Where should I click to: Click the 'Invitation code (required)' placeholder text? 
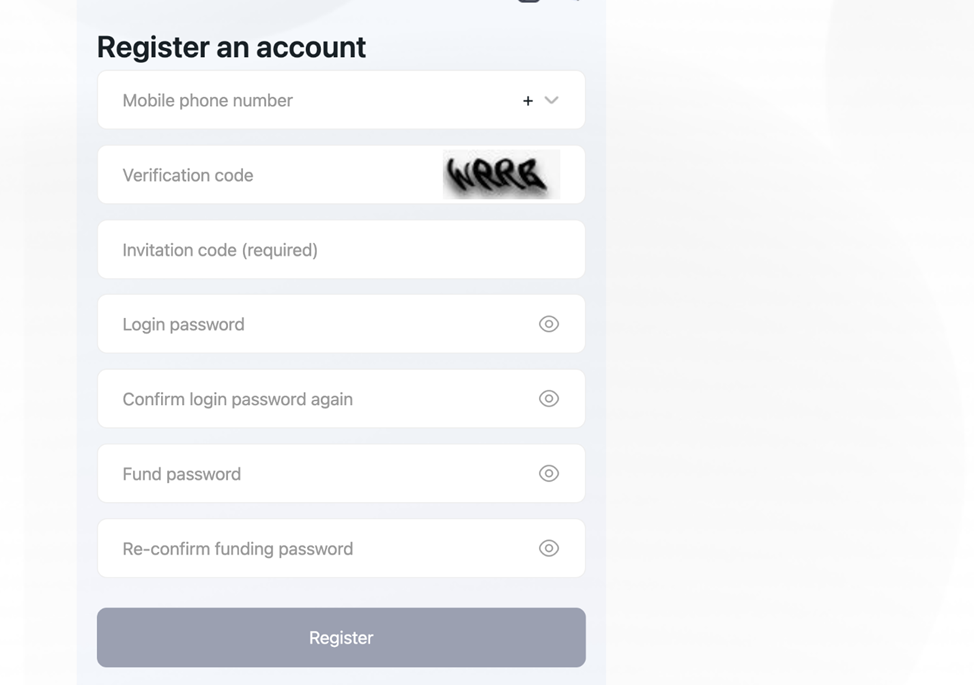tap(220, 250)
